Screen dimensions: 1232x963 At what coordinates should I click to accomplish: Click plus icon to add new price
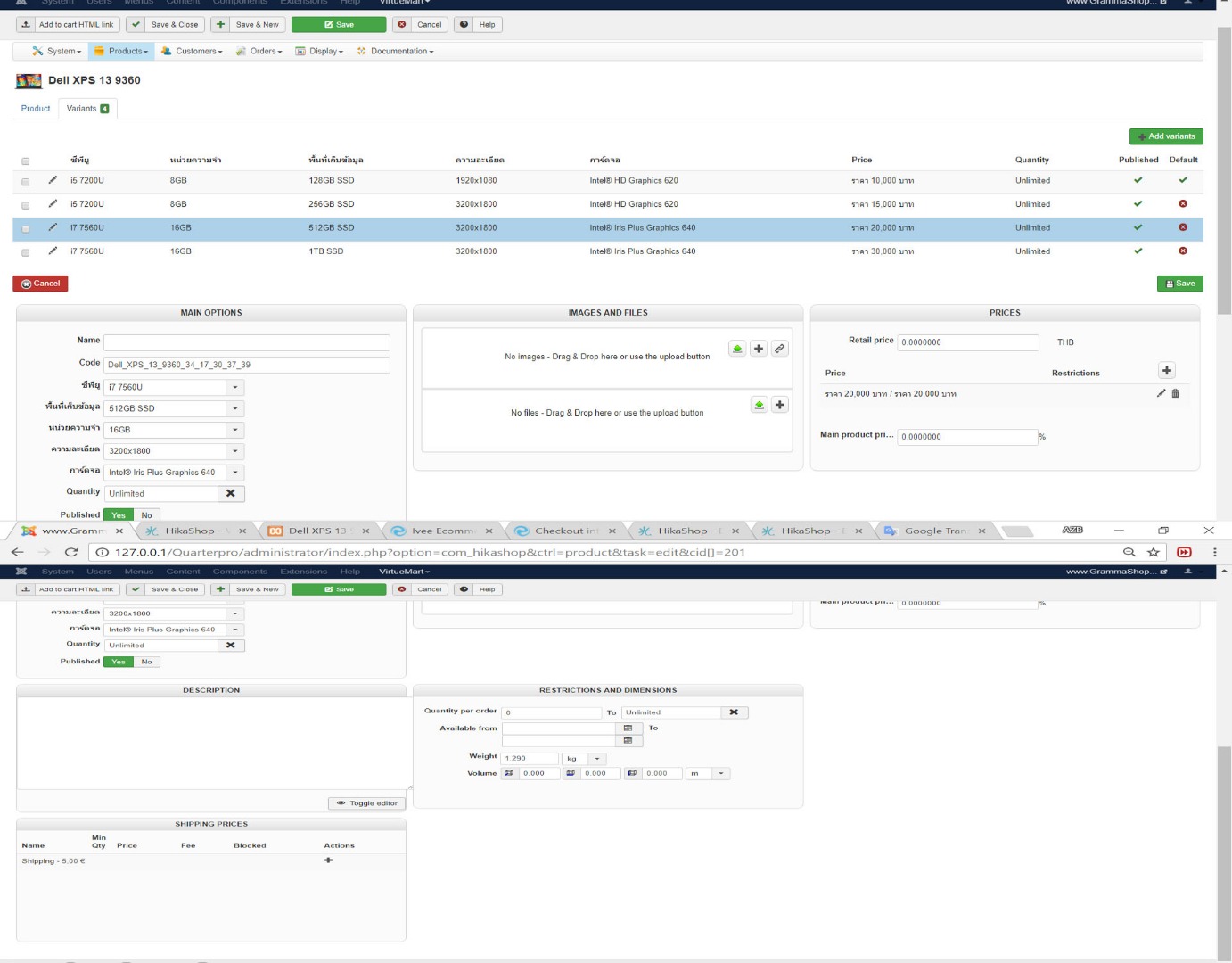click(1166, 371)
